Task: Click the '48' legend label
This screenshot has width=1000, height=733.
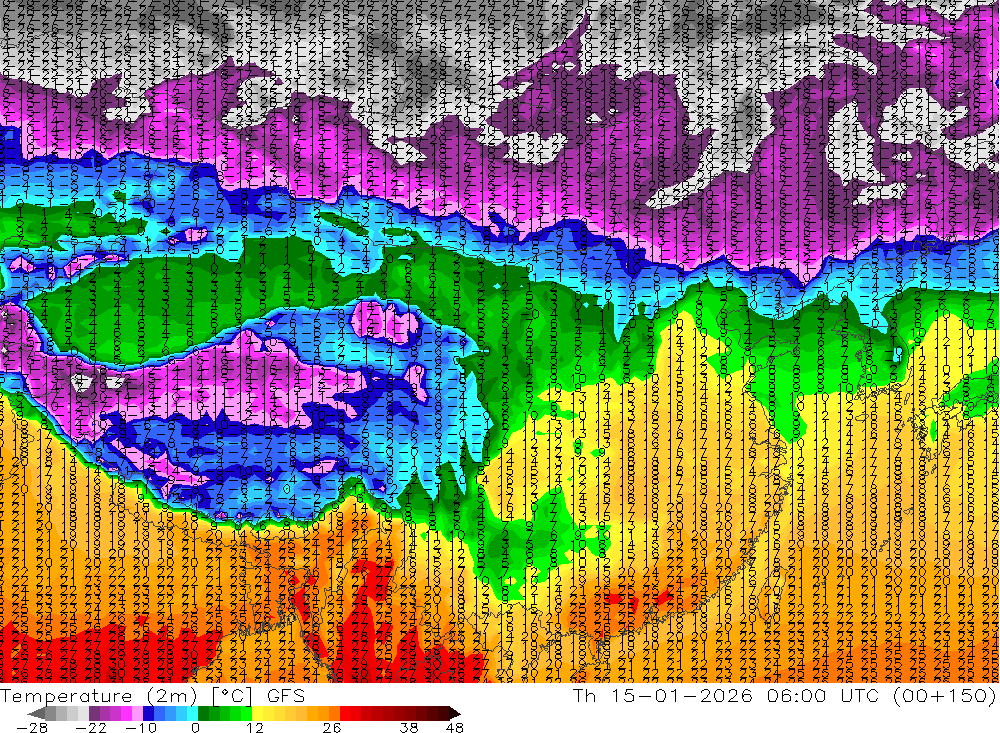Action: (x=455, y=727)
